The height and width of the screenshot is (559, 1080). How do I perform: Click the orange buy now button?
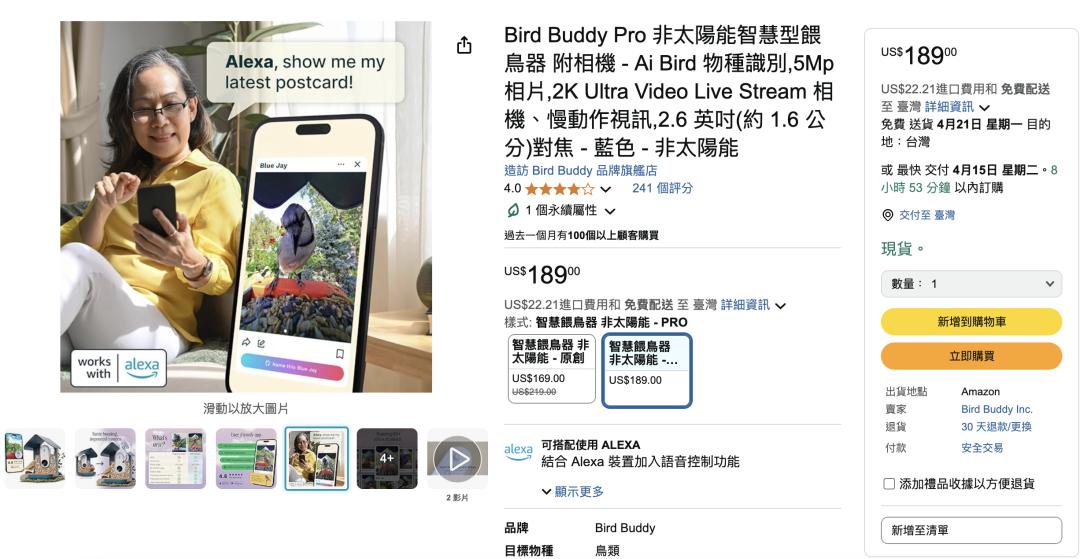(971, 356)
